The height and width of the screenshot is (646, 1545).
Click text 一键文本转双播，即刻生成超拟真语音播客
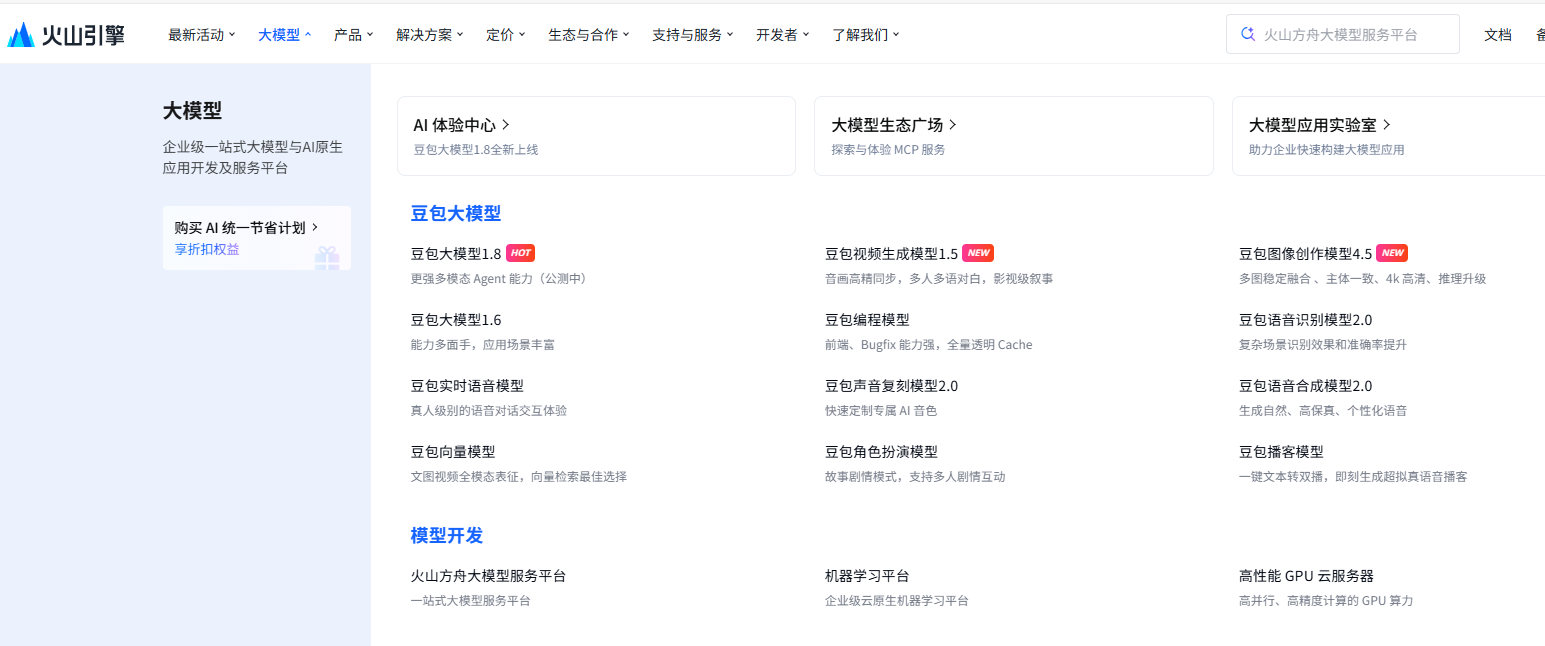coord(1353,477)
